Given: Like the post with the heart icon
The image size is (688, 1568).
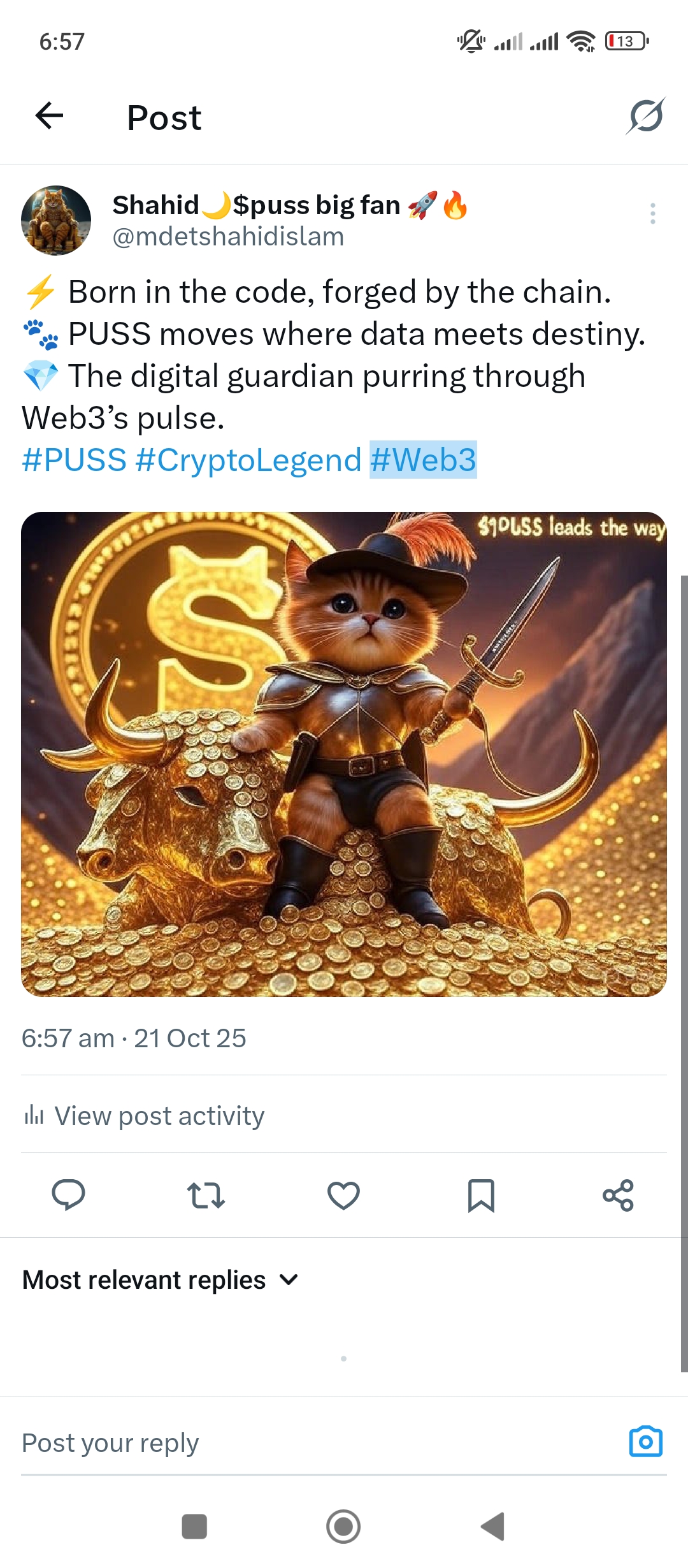Looking at the screenshot, I should tap(343, 1195).
